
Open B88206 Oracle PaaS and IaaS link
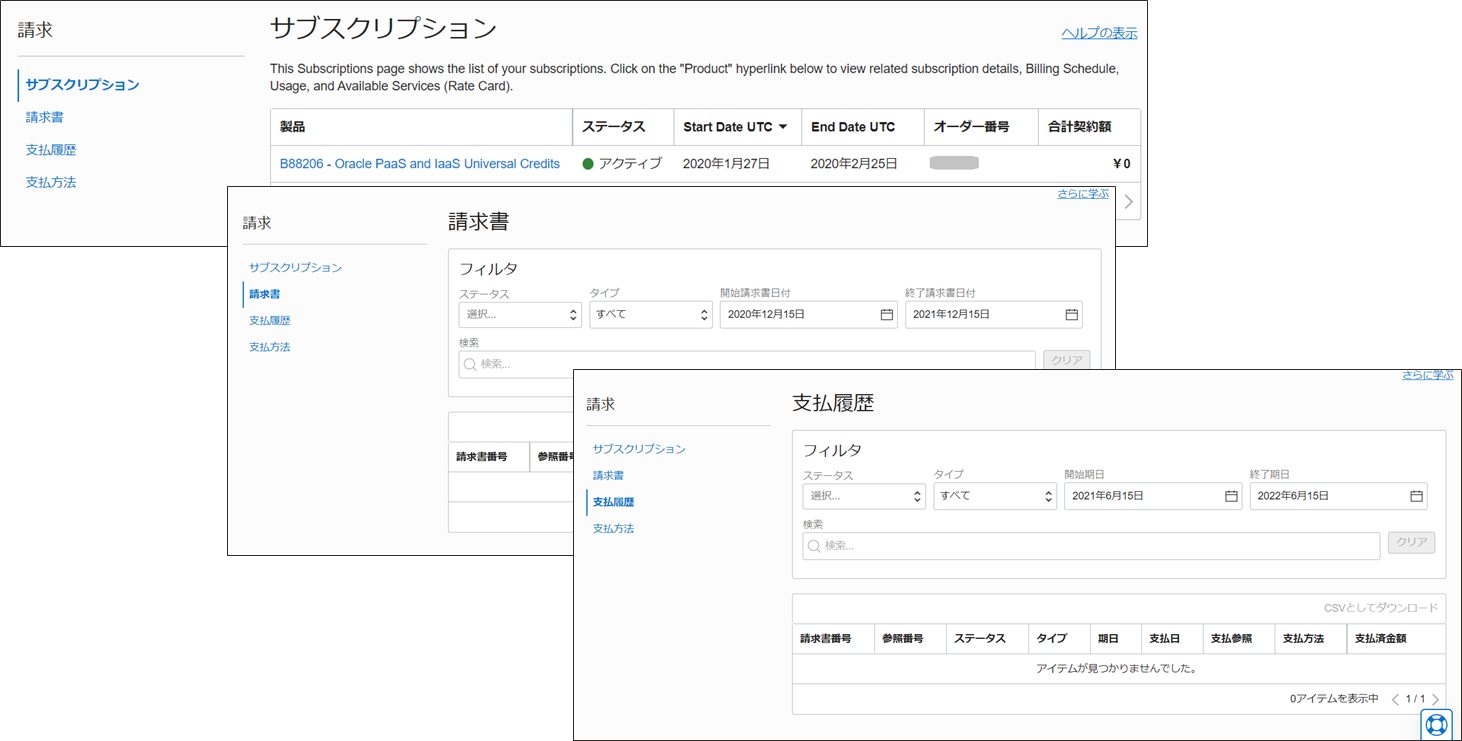(x=420, y=163)
